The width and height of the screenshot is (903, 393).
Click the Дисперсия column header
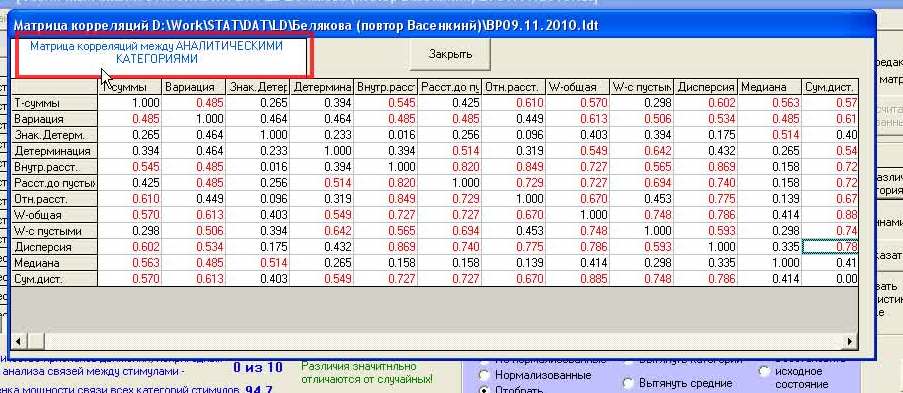(705, 87)
